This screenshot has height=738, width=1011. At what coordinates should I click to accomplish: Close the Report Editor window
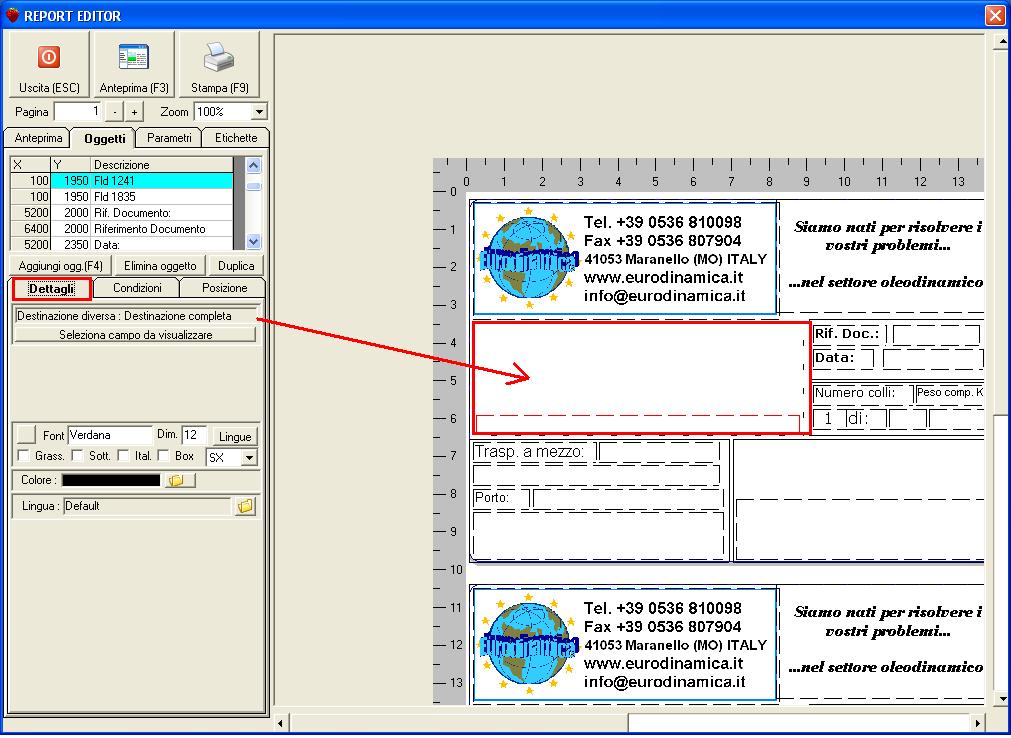(x=995, y=15)
